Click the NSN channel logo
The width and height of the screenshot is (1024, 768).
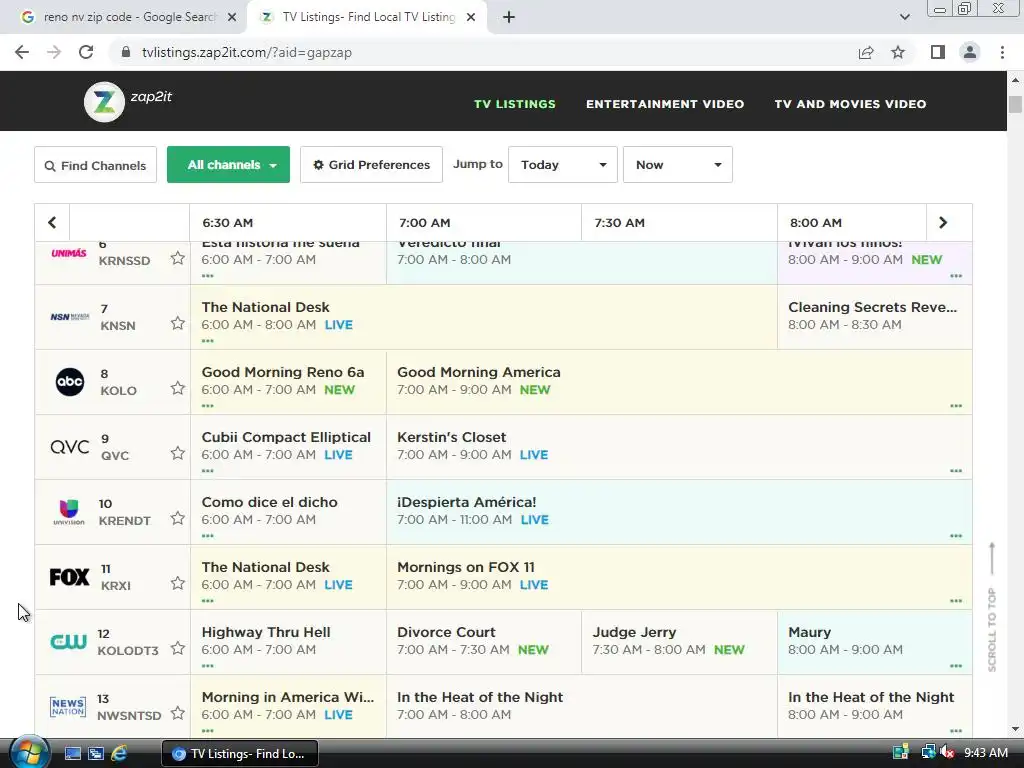point(70,317)
